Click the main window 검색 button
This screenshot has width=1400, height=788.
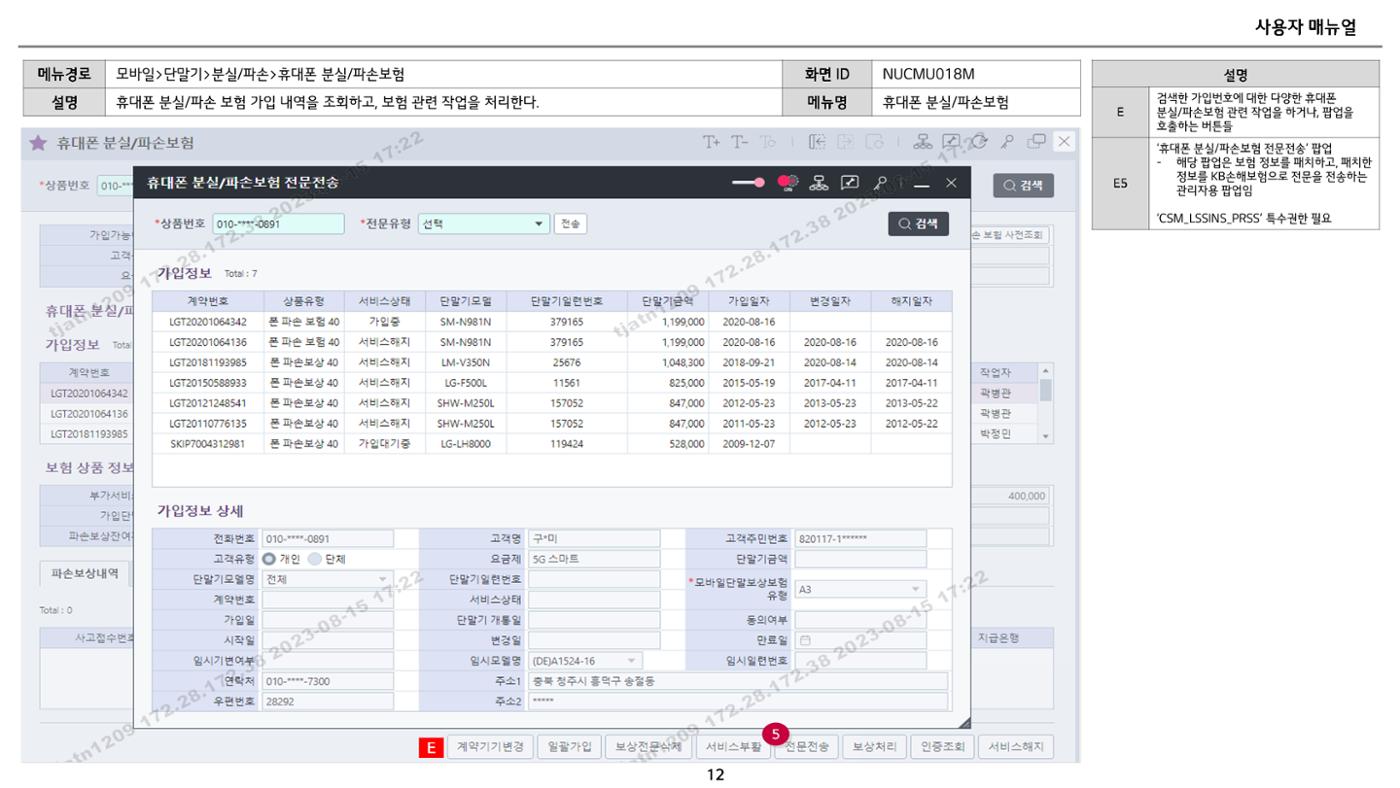[x=1022, y=185]
